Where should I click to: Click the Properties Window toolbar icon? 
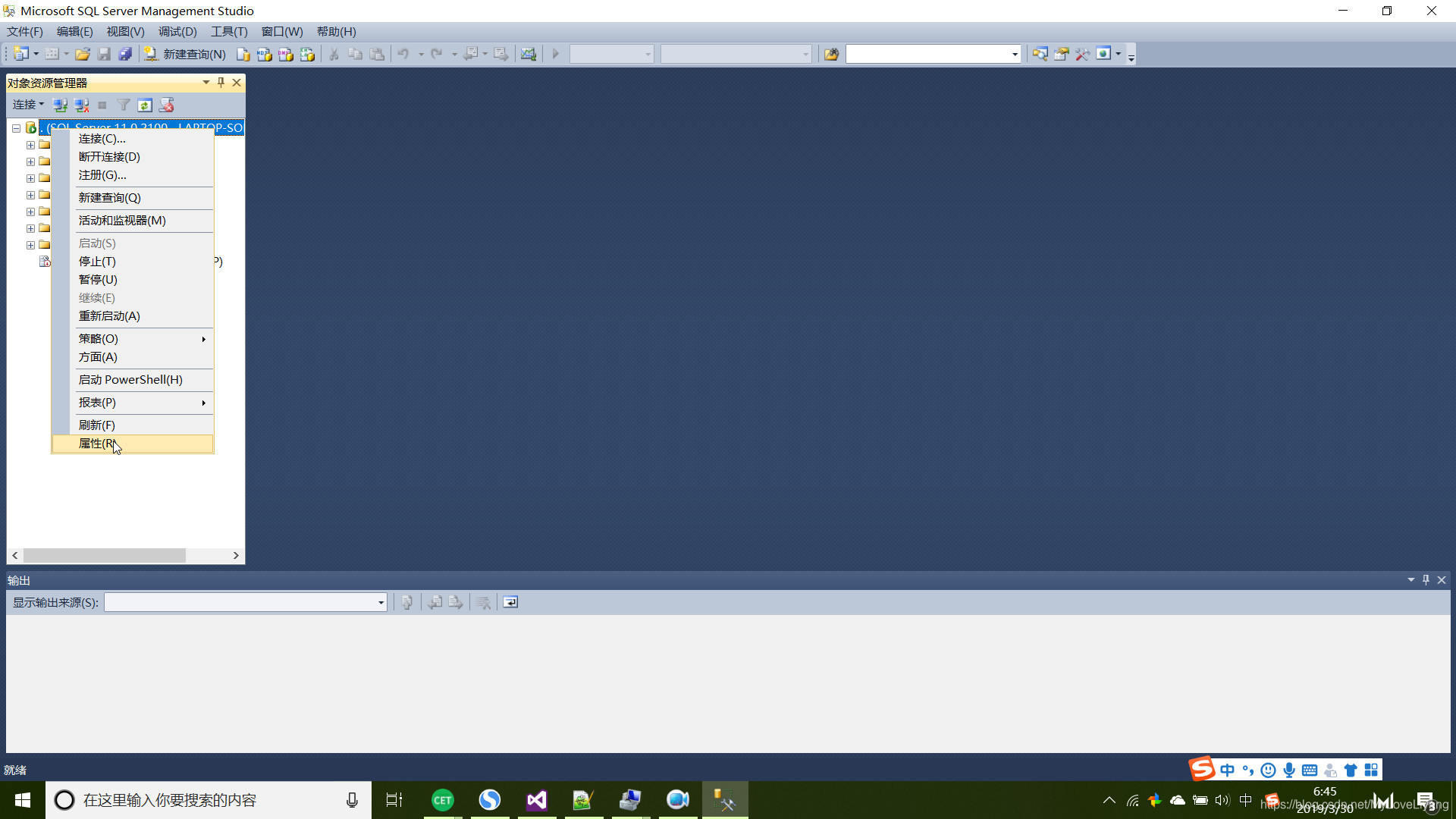(x=1061, y=54)
